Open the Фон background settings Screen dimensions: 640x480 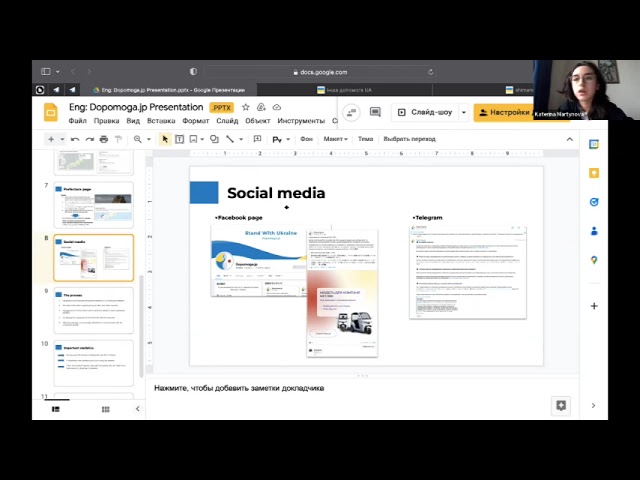click(306, 139)
